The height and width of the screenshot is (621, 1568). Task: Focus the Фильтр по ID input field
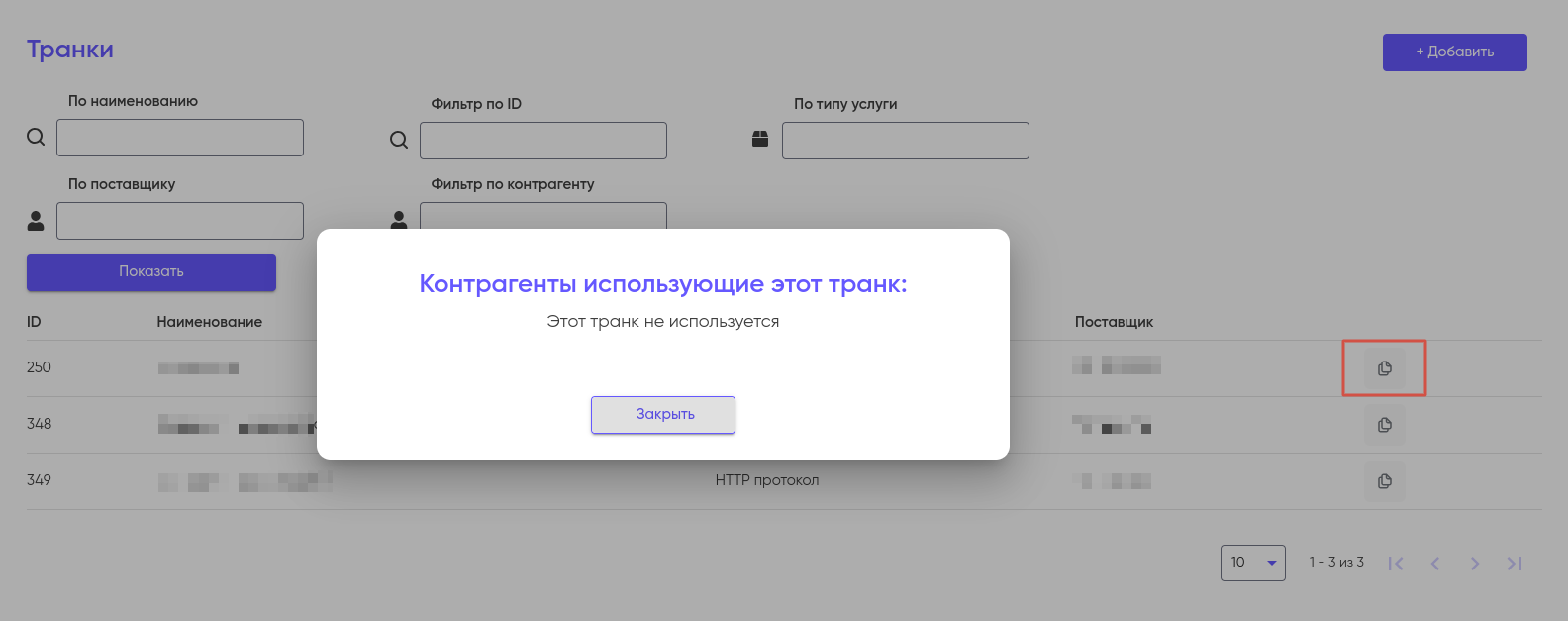[x=543, y=141]
